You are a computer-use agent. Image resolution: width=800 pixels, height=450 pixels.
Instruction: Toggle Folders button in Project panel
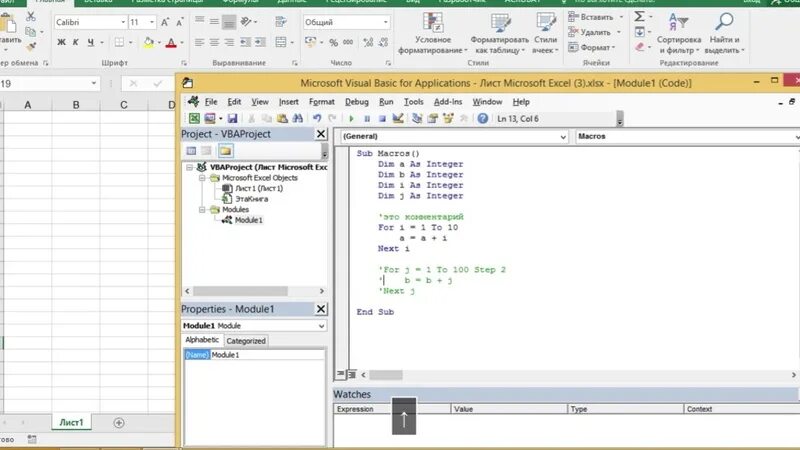[x=225, y=151]
